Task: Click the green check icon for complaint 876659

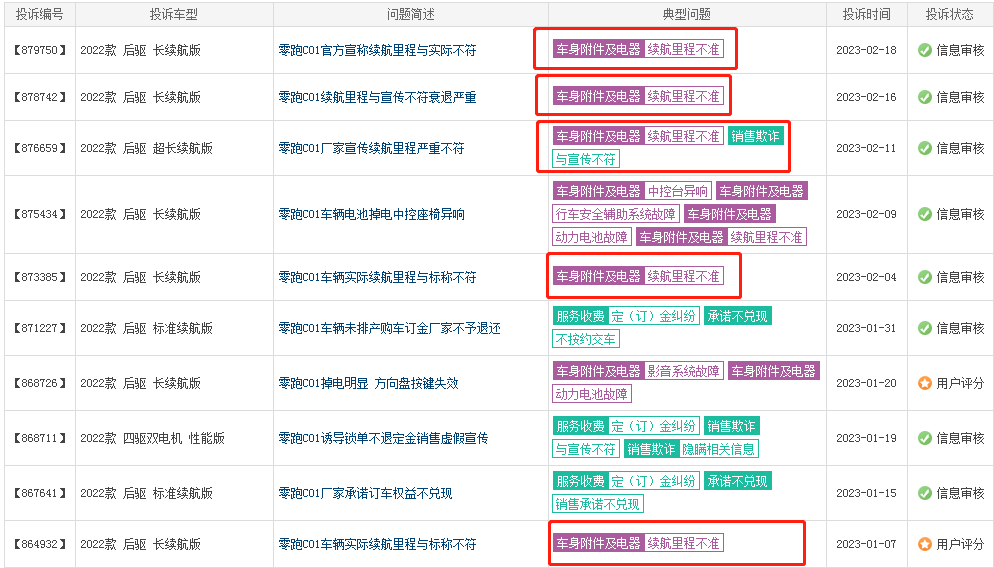Action: (925, 148)
